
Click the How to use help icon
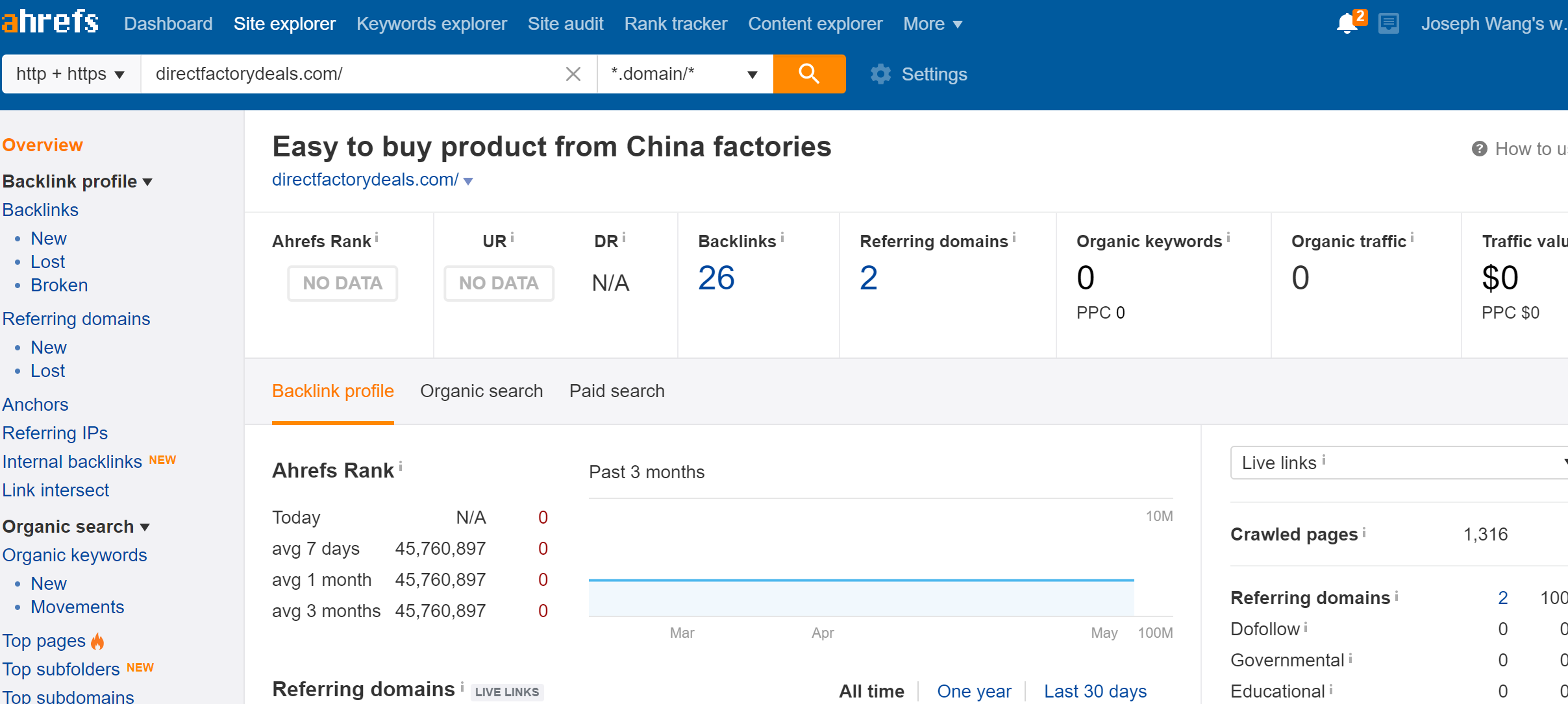tap(1479, 149)
